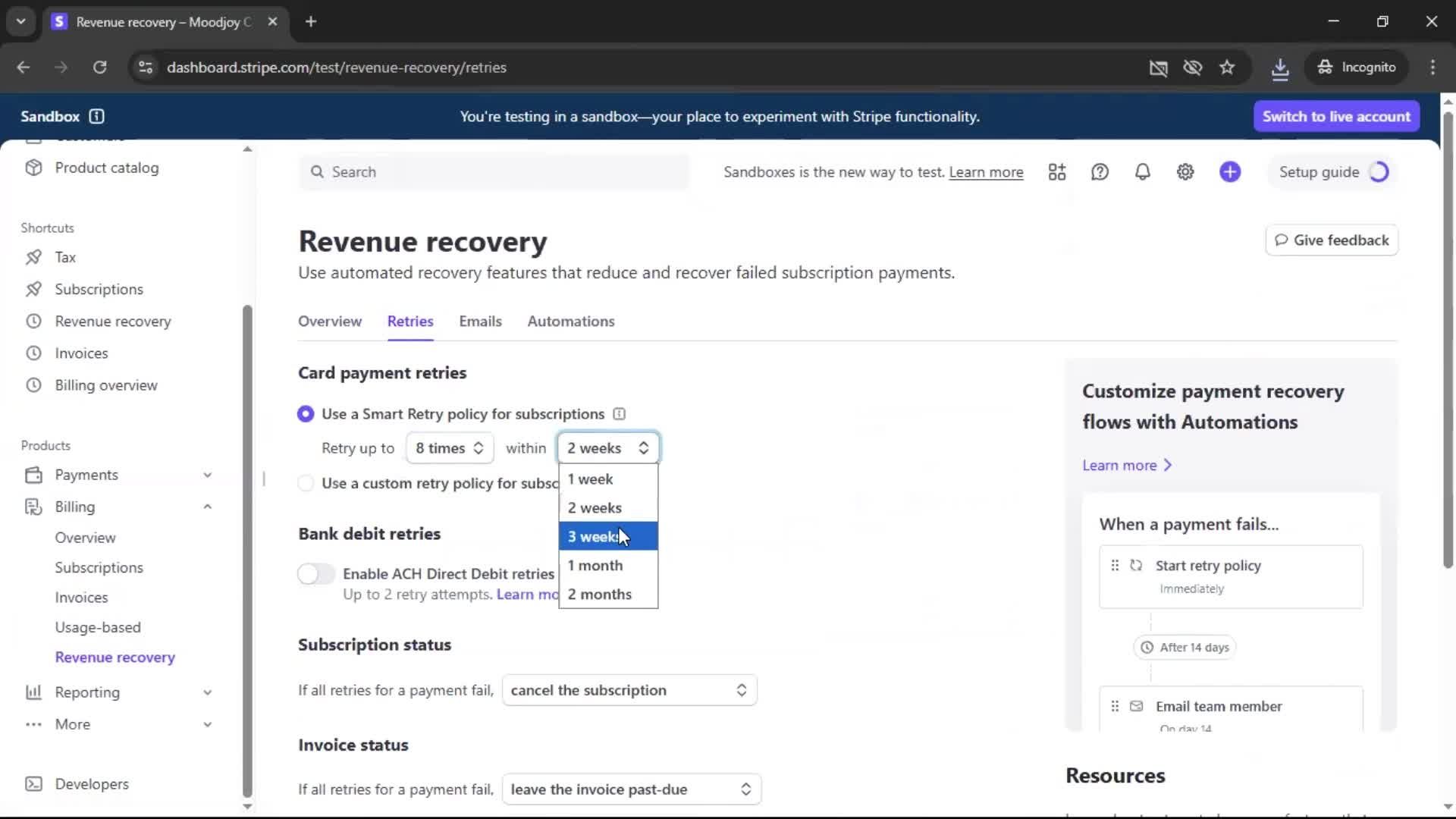
Task: Click the Give feedback button
Action: click(x=1332, y=240)
